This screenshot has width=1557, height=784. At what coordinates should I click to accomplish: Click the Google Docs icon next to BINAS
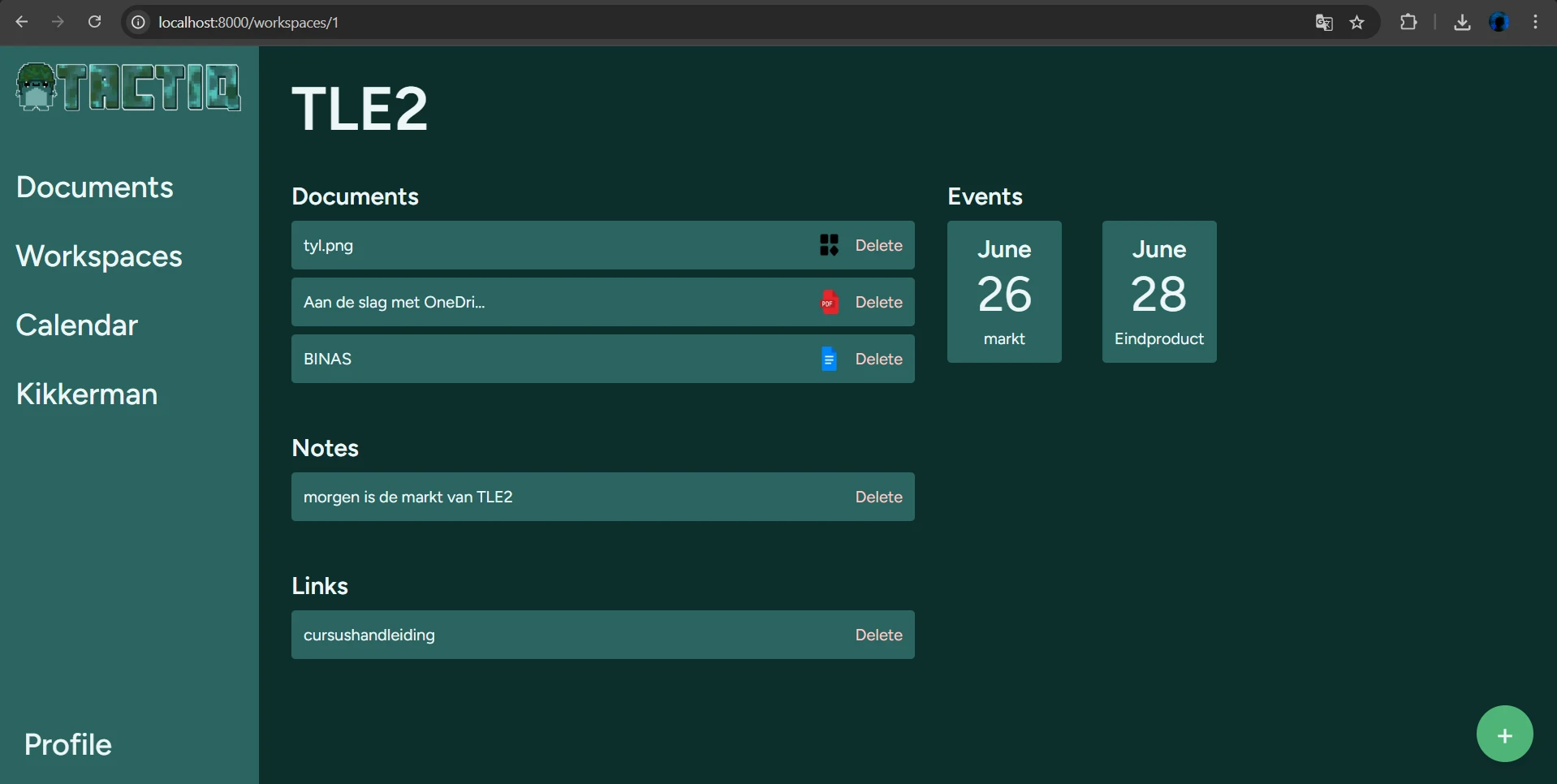(828, 359)
